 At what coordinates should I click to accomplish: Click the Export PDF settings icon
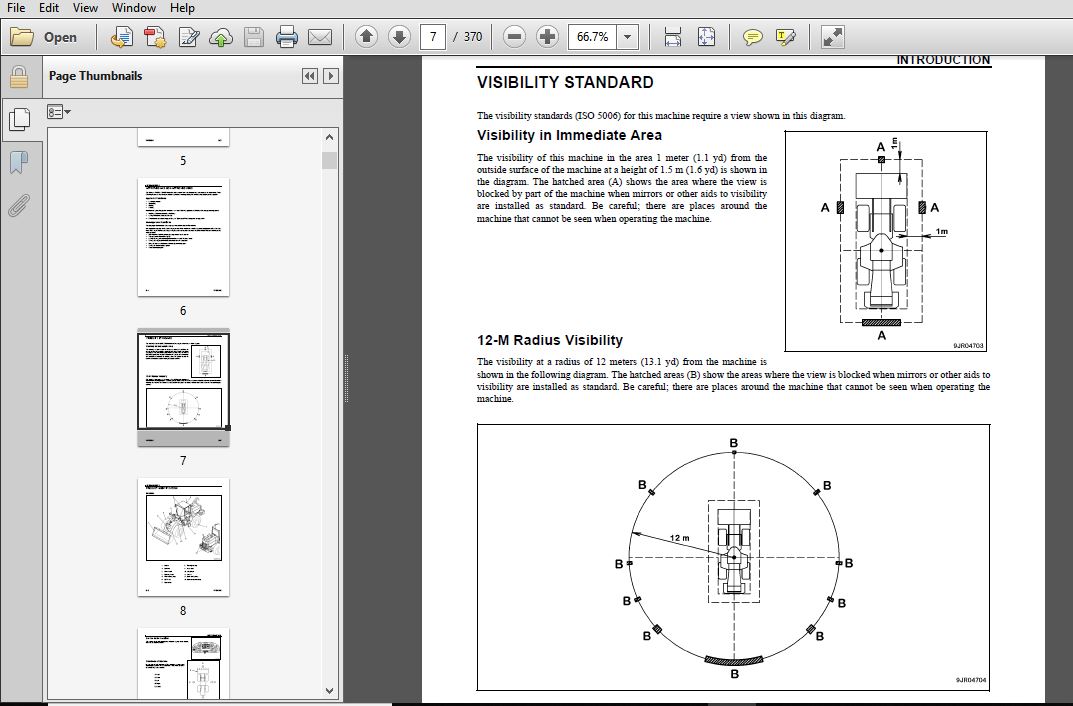(155, 37)
